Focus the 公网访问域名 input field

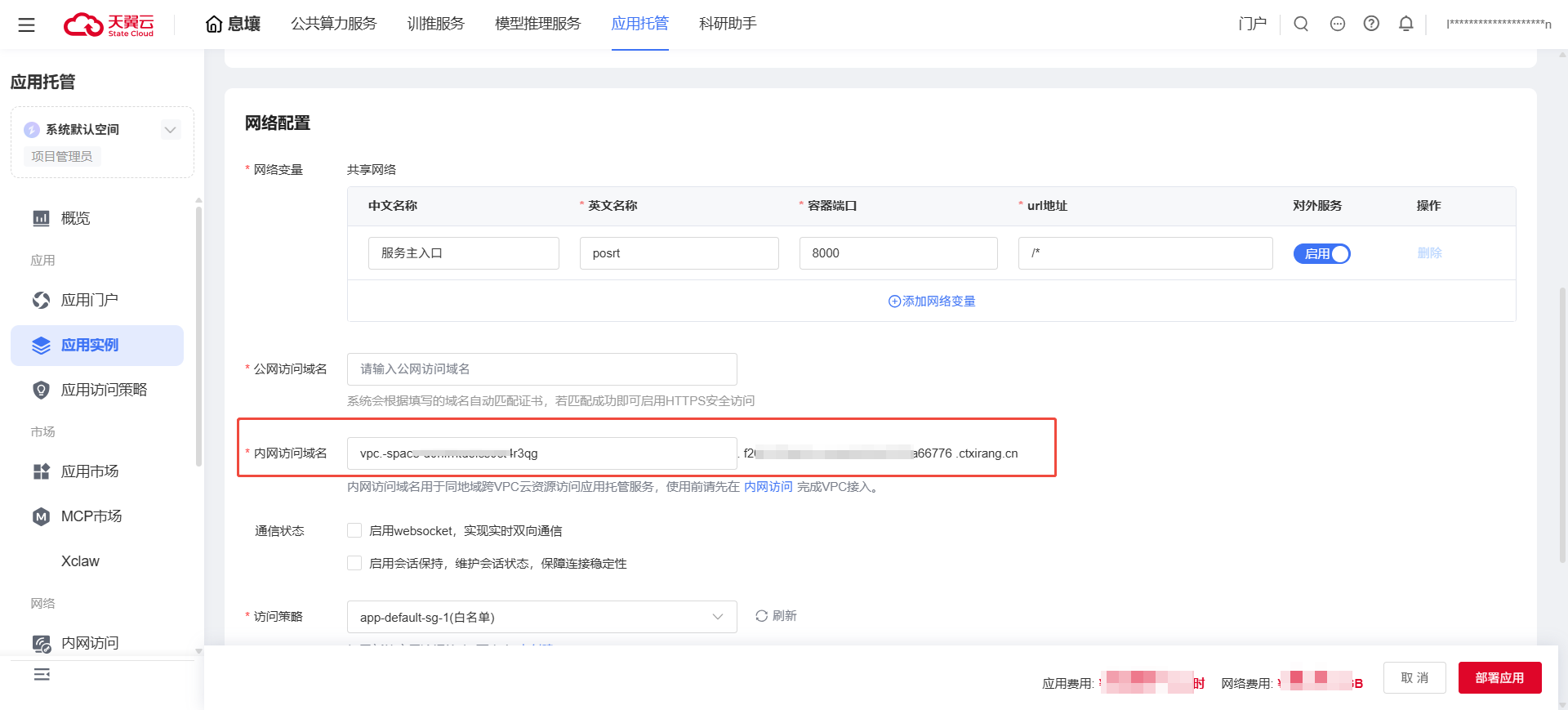[541, 369]
